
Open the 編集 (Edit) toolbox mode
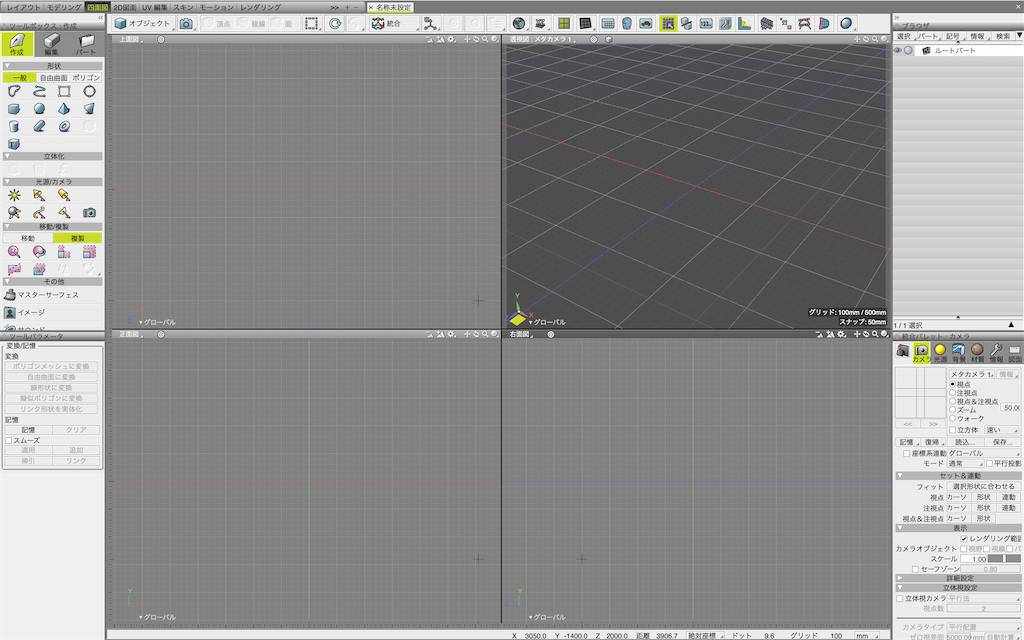click(52, 44)
